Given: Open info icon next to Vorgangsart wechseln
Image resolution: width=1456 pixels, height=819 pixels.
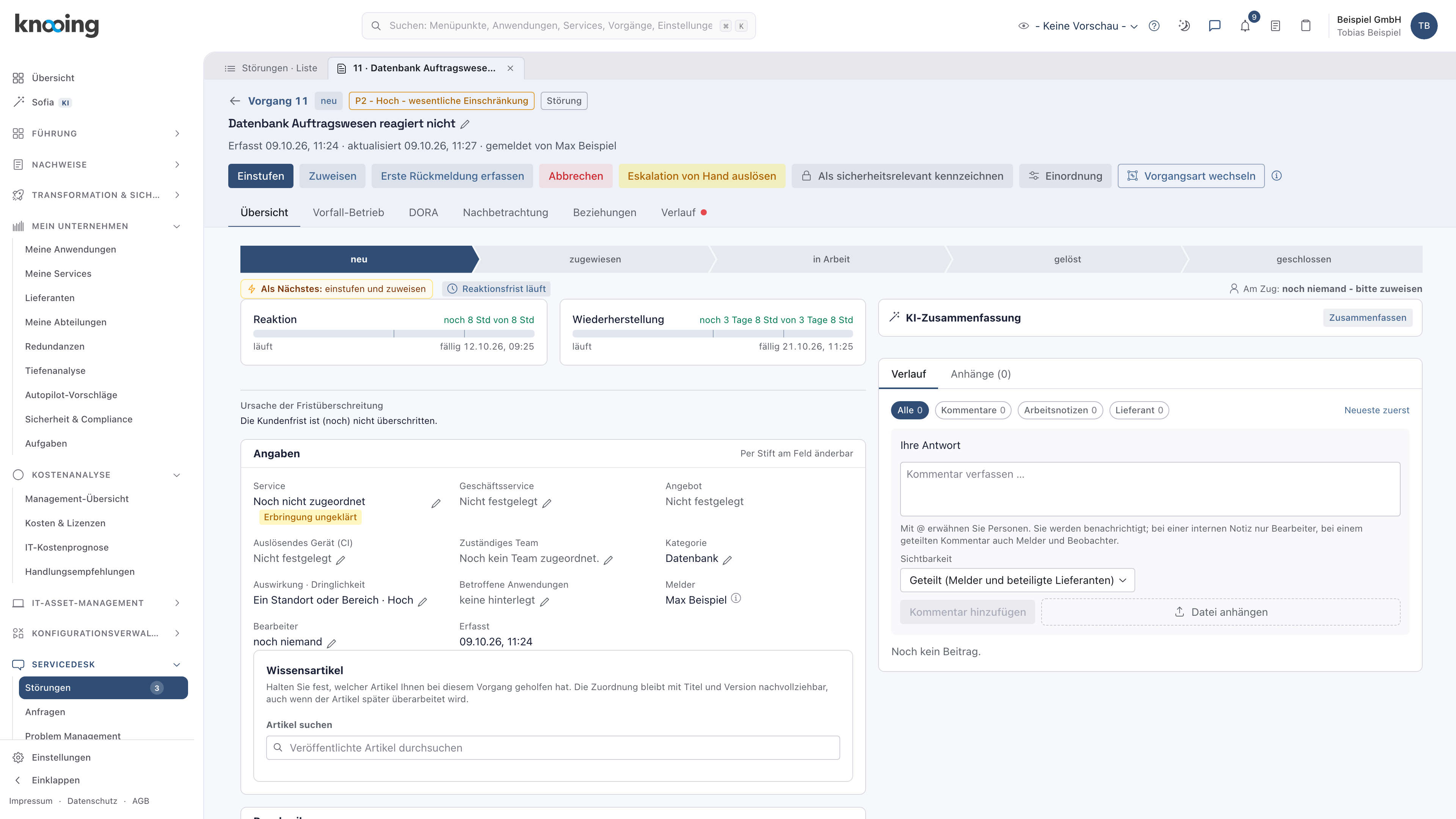Looking at the screenshot, I should (x=1277, y=176).
